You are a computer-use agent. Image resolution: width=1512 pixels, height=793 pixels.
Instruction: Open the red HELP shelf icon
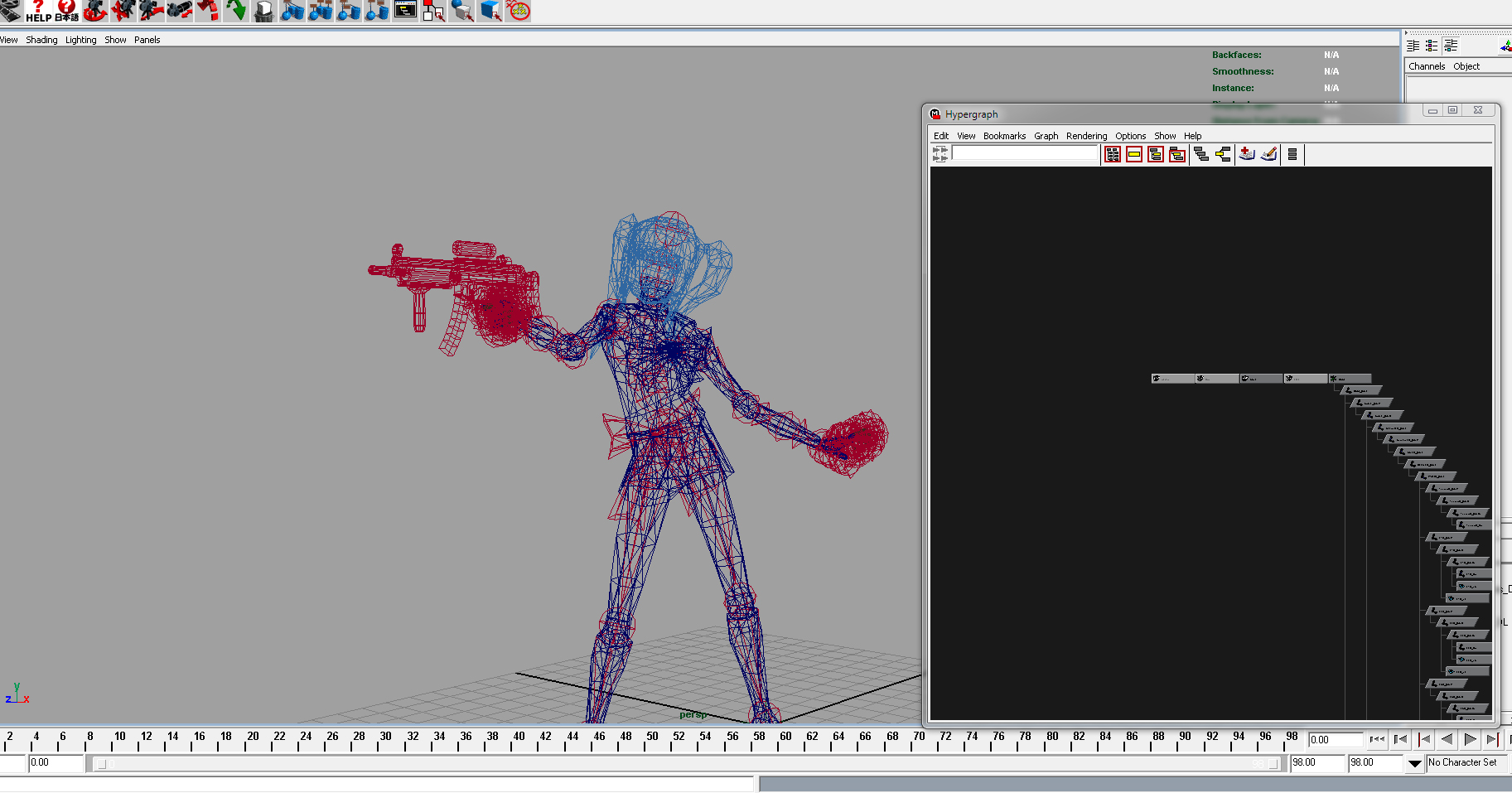[x=38, y=11]
